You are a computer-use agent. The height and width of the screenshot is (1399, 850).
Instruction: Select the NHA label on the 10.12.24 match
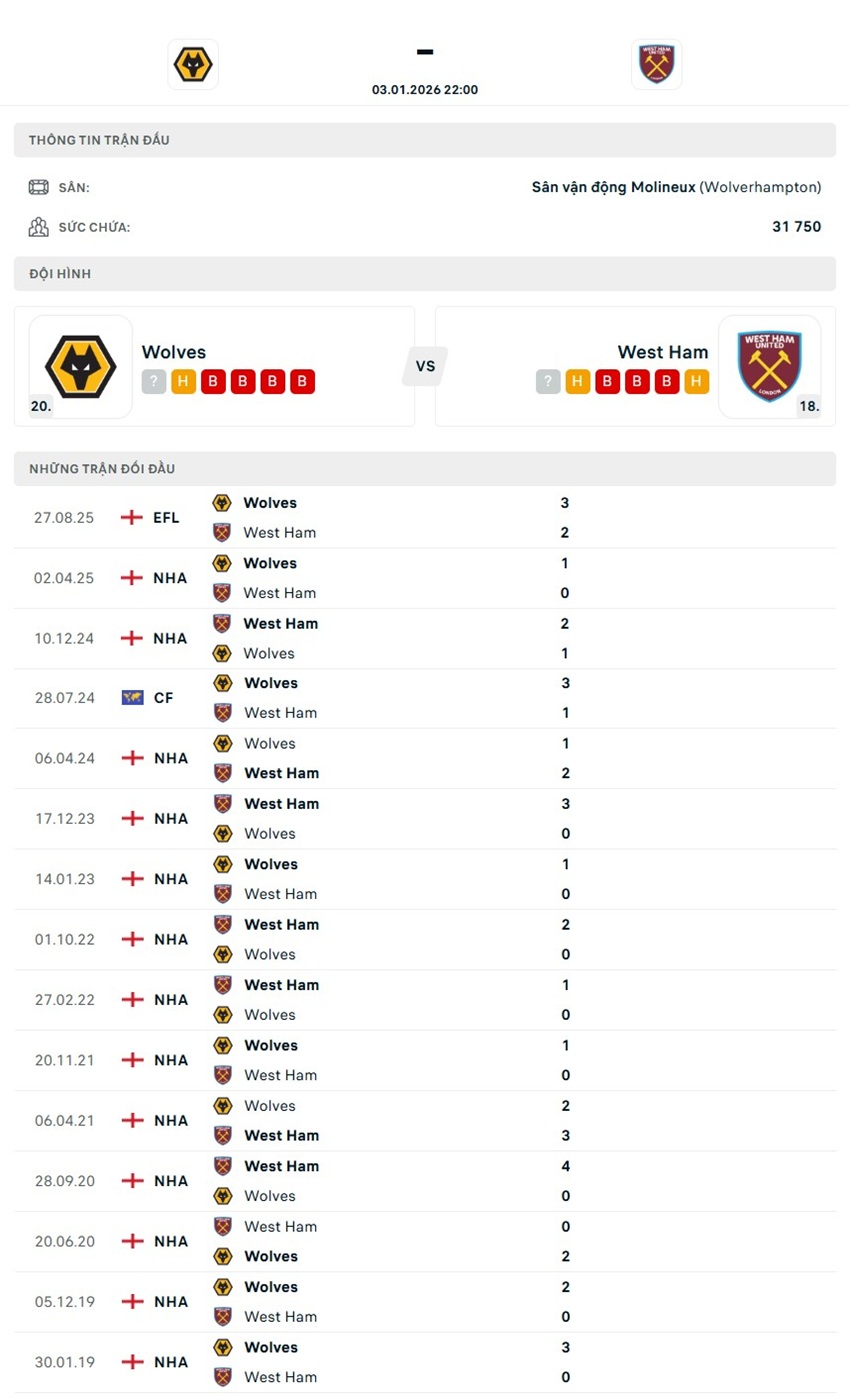pyautogui.click(x=170, y=638)
